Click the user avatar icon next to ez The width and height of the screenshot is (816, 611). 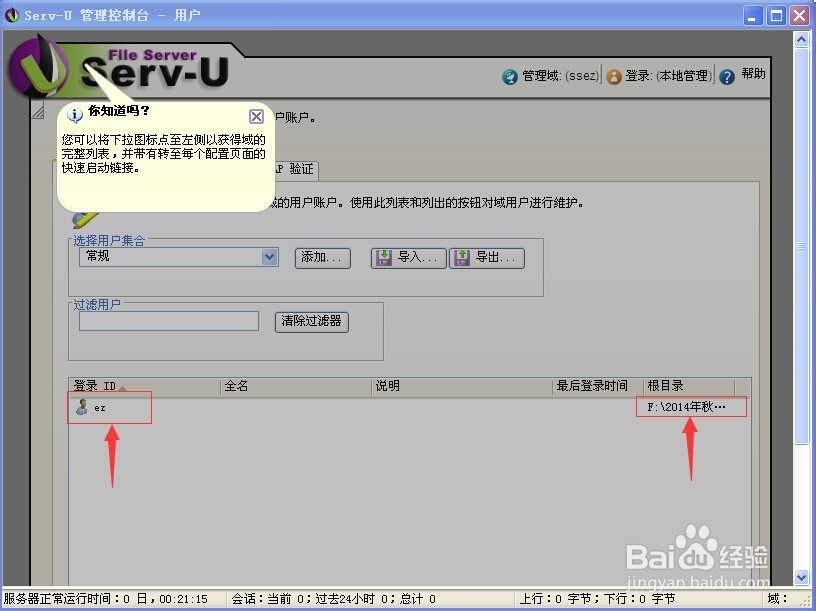pos(81,407)
